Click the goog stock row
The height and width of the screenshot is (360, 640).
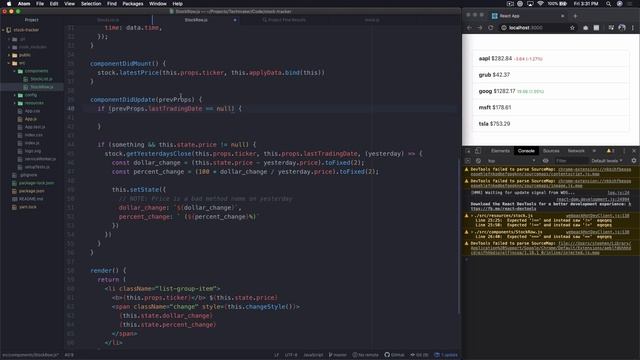coord(551,91)
